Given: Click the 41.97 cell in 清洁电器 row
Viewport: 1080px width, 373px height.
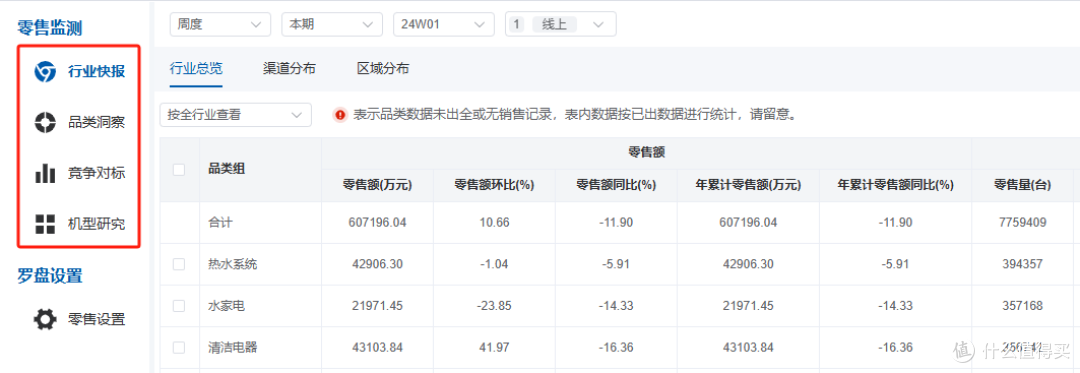Looking at the screenshot, I should coord(495,348).
